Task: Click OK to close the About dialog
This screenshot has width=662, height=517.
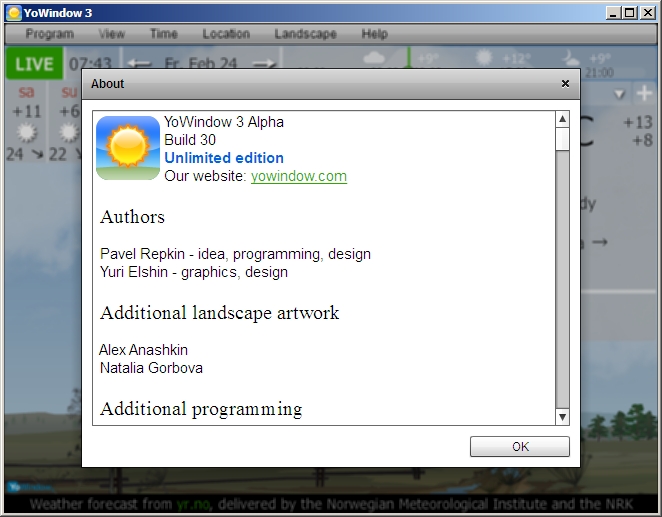Action: click(x=520, y=447)
